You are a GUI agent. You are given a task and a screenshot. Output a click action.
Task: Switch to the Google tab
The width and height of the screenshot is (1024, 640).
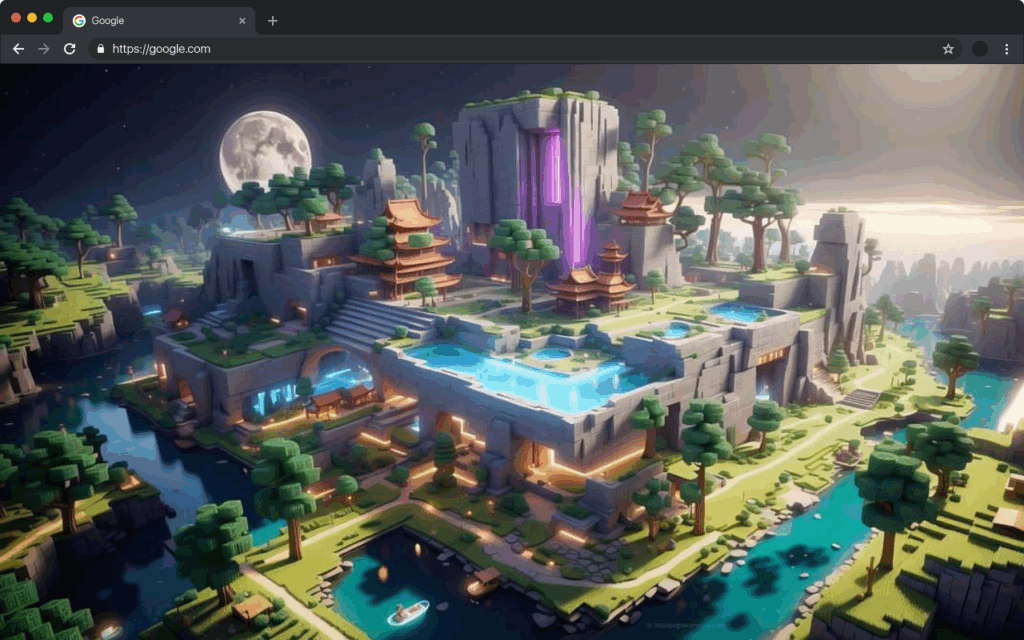pos(150,20)
